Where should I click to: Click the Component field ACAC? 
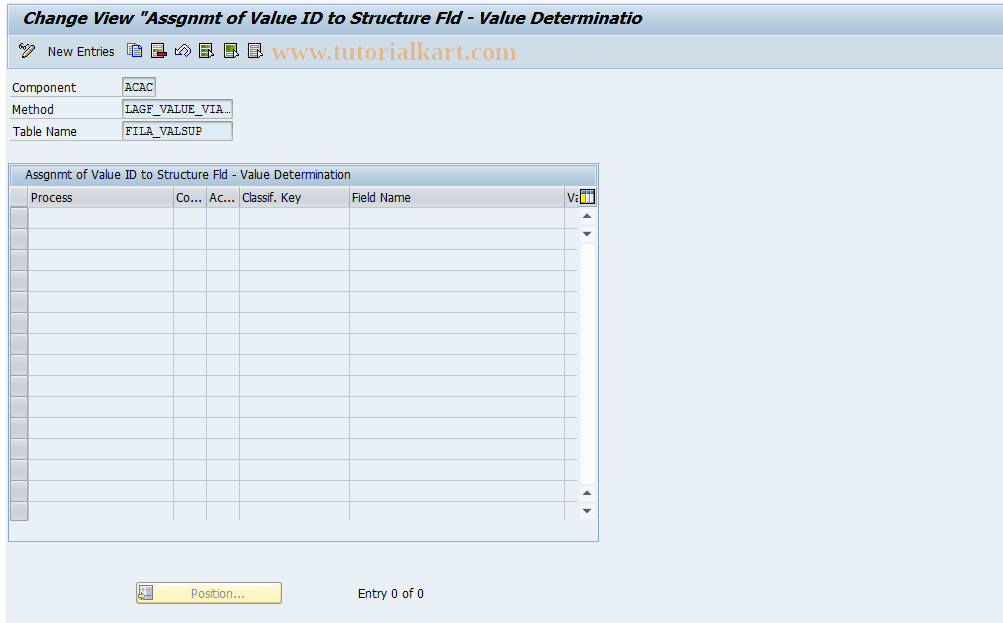[139, 87]
